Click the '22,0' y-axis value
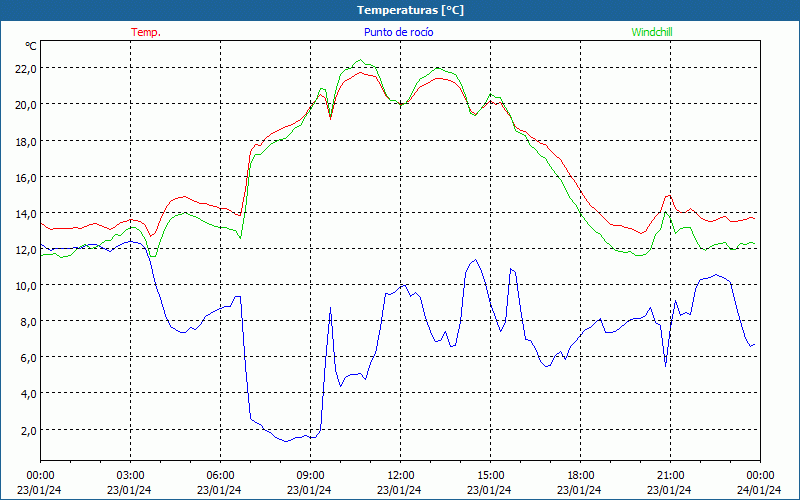800x500 pixels. click(x=26, y=69)
